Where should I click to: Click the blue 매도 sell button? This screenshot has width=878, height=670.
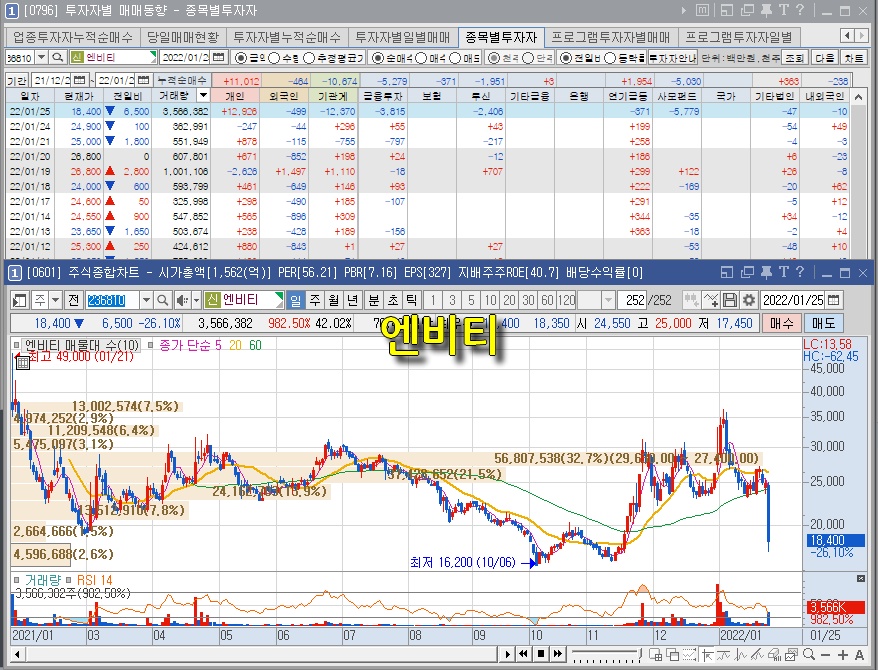[824, 323]
